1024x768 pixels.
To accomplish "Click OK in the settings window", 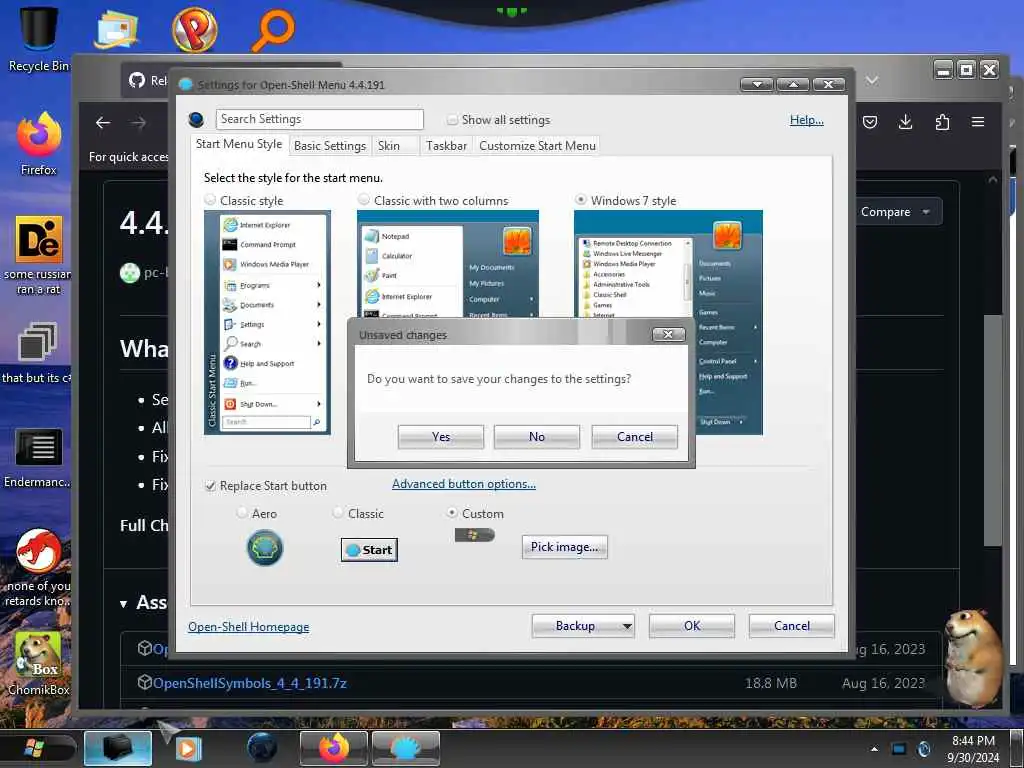I will pos(692,626).
